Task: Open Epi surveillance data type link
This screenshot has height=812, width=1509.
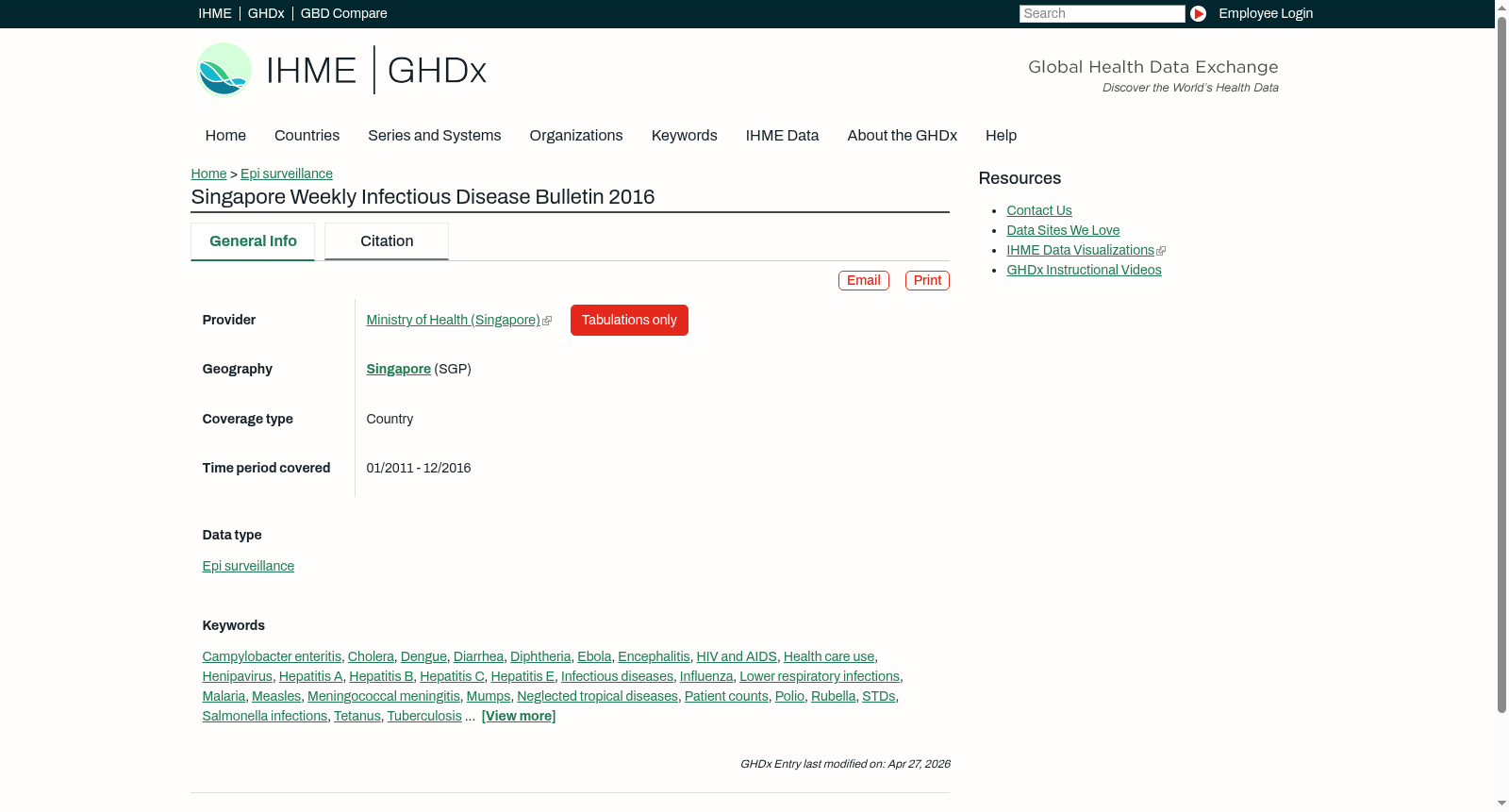Action: tap(248, 567)
